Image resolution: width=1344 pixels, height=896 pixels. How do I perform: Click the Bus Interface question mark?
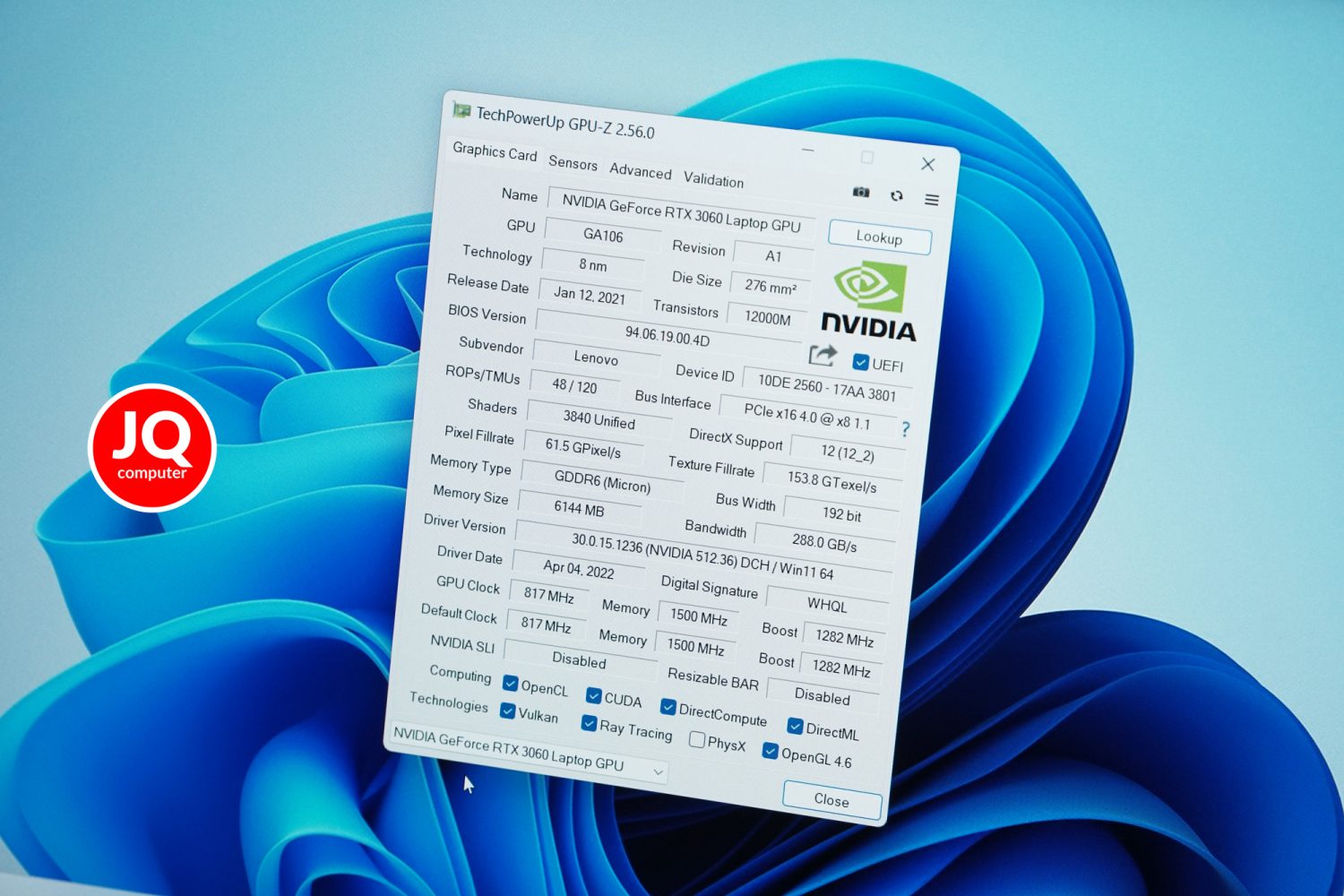click(x=905, y=429)
